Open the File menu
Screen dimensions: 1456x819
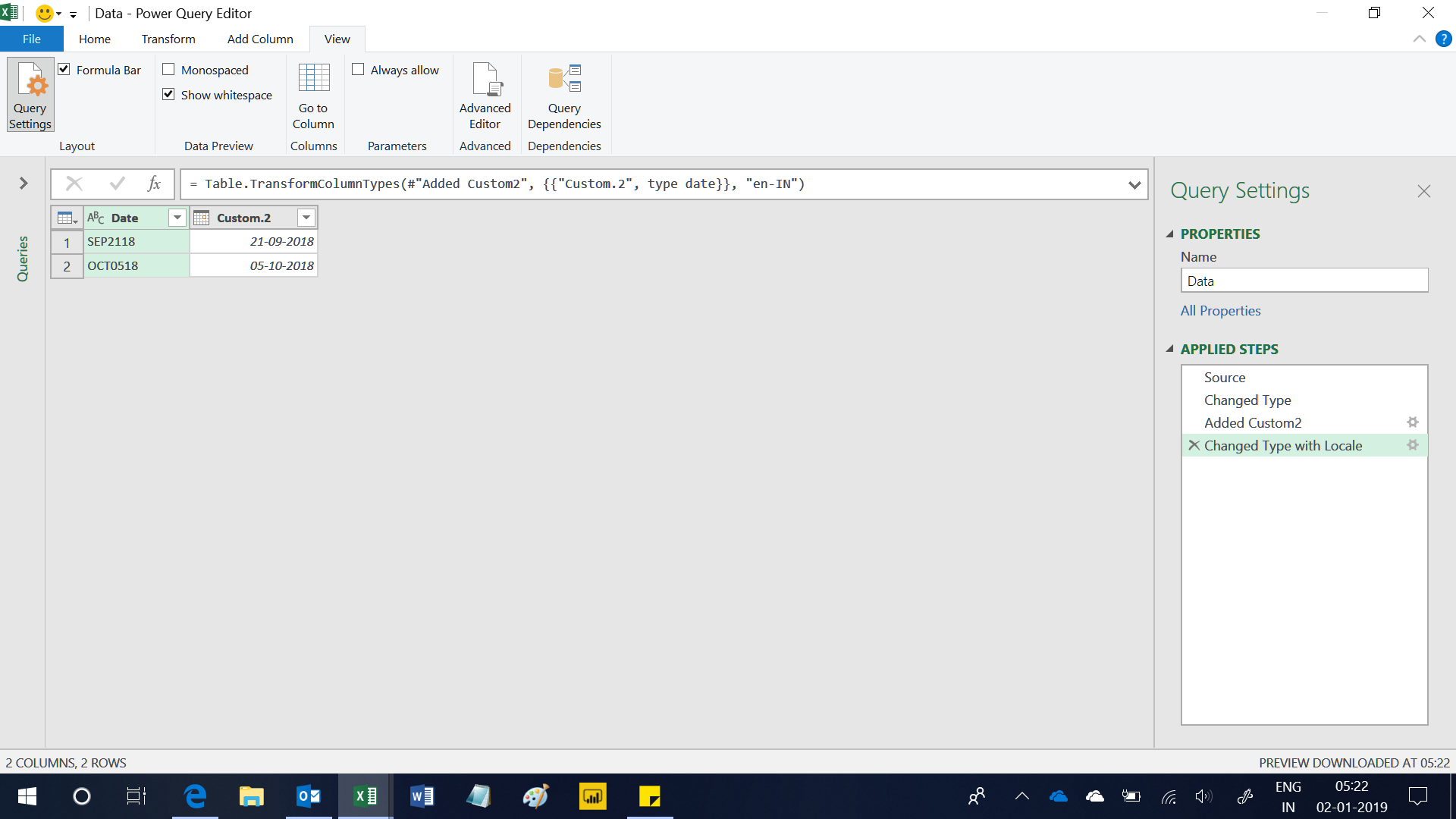coord(32,39)
